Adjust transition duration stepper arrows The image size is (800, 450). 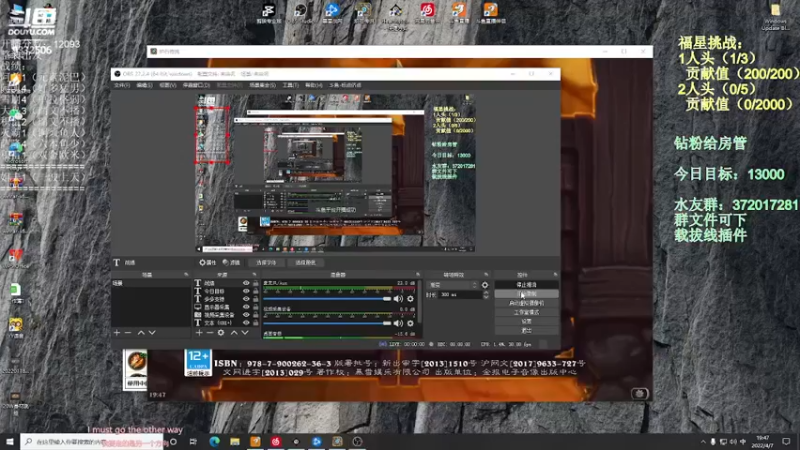[x=485, y=295]
